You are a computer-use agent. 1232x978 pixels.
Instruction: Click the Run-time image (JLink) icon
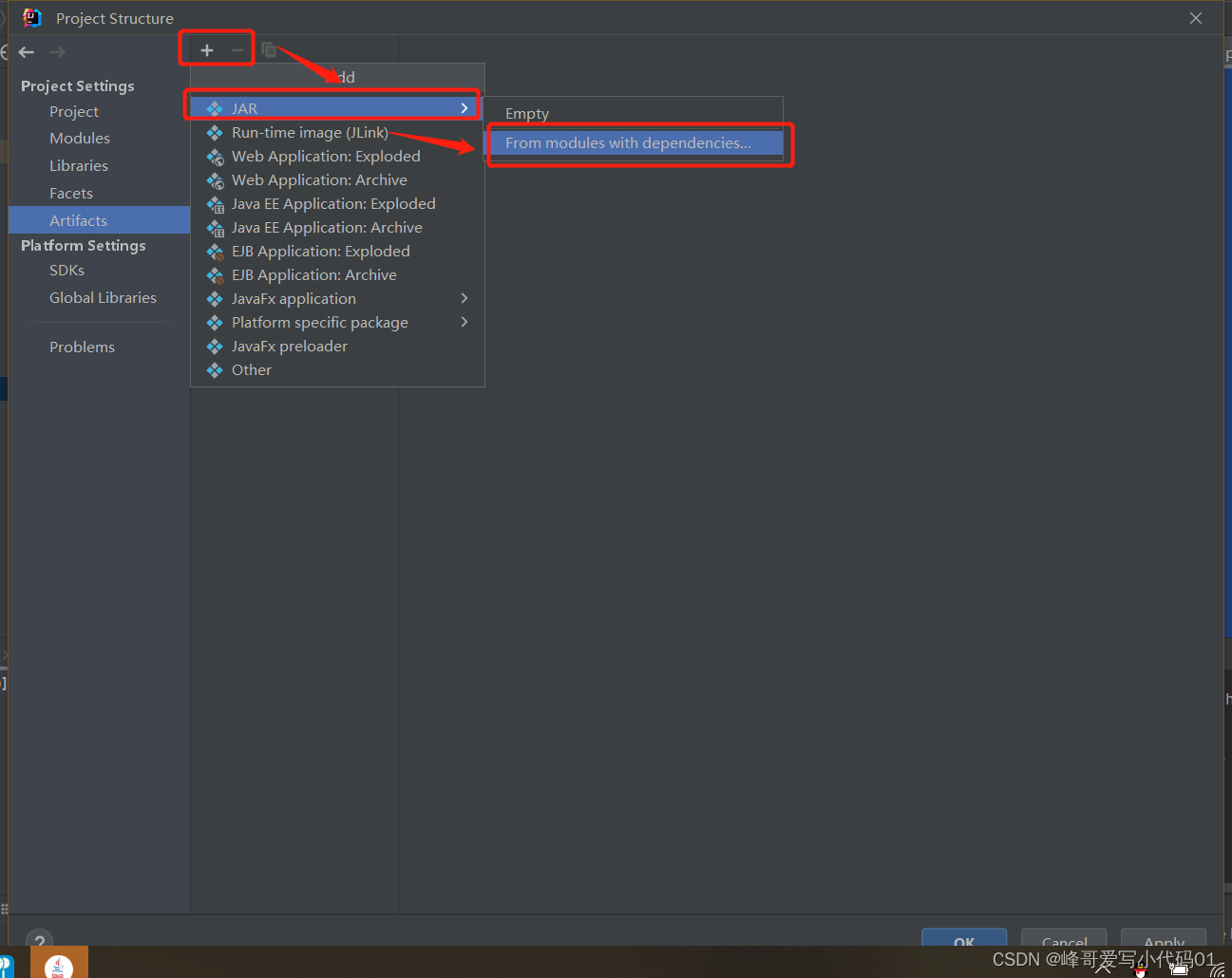click(215, 132)
